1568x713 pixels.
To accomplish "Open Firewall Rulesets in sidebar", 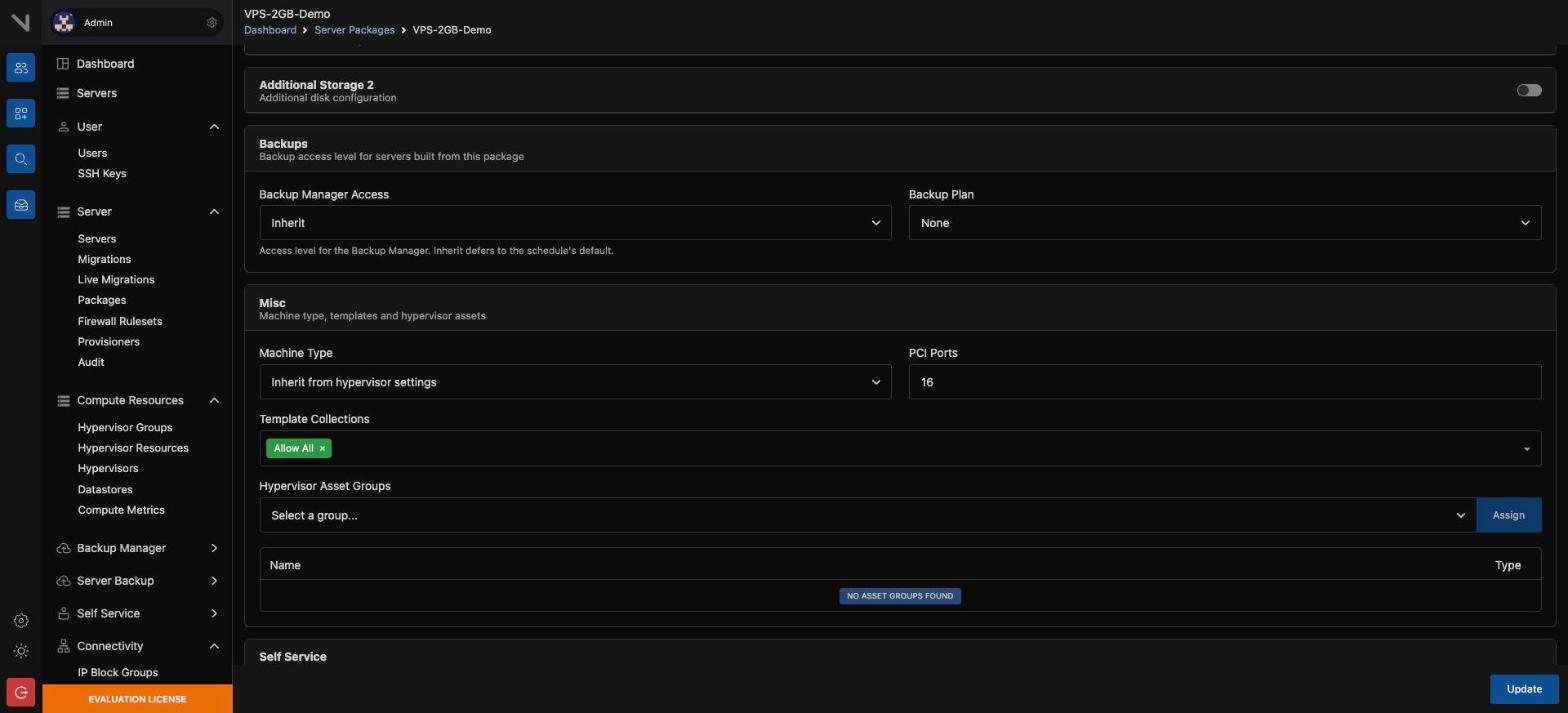I will click(x=120, y=322).
